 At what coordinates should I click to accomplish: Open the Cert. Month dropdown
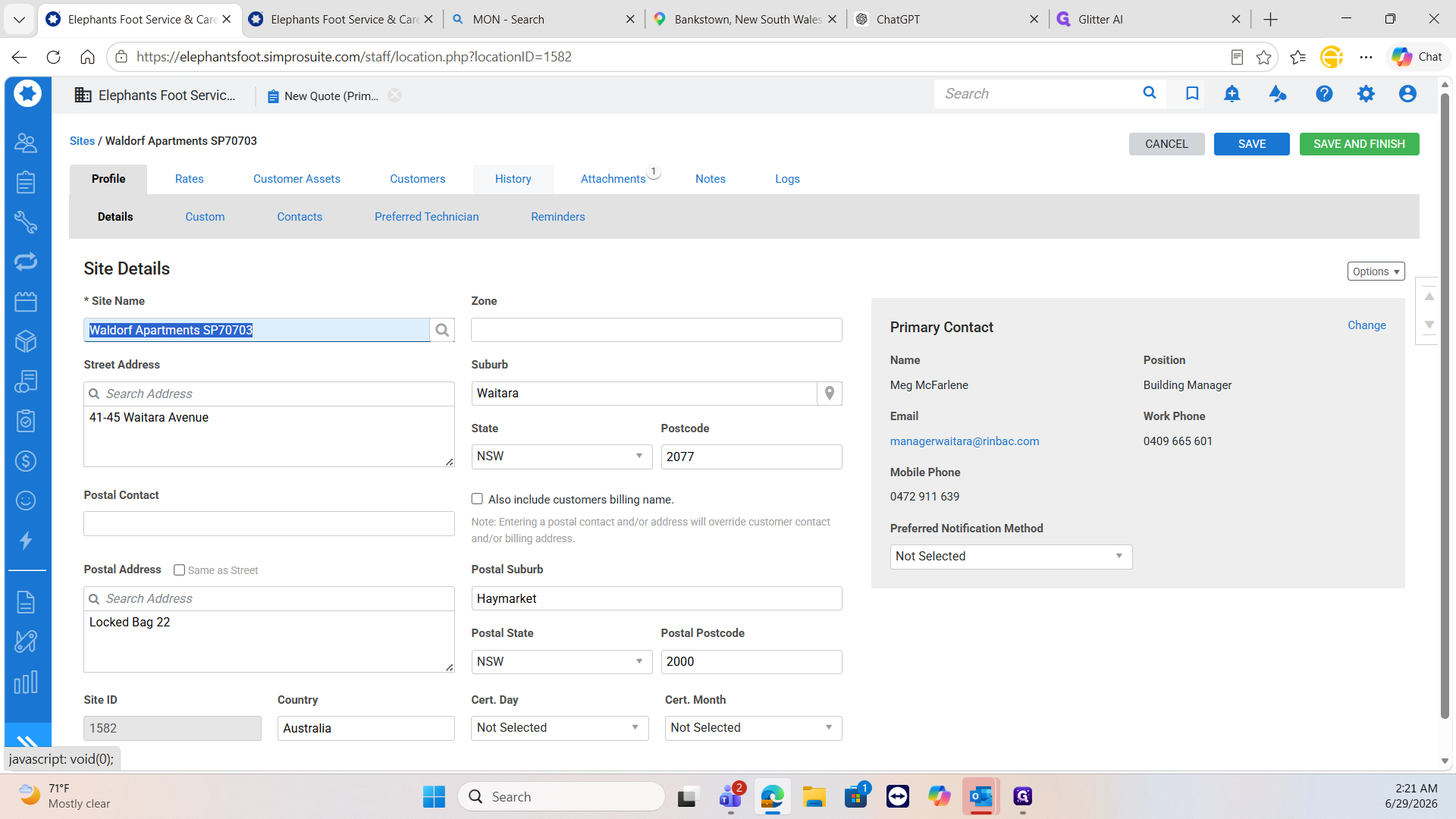point(753,728)
